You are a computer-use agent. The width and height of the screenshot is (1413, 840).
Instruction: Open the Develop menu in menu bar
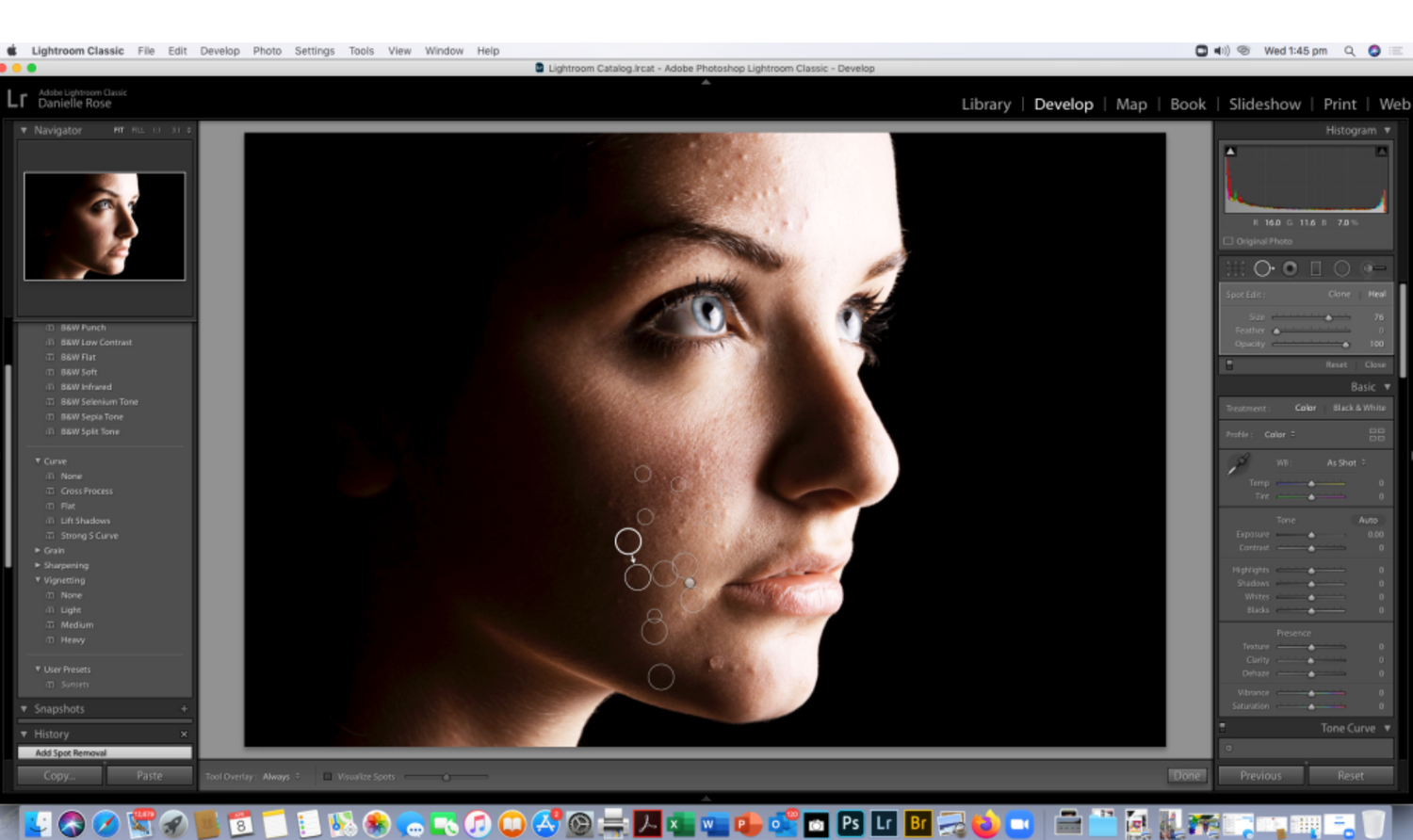point(219,51)
